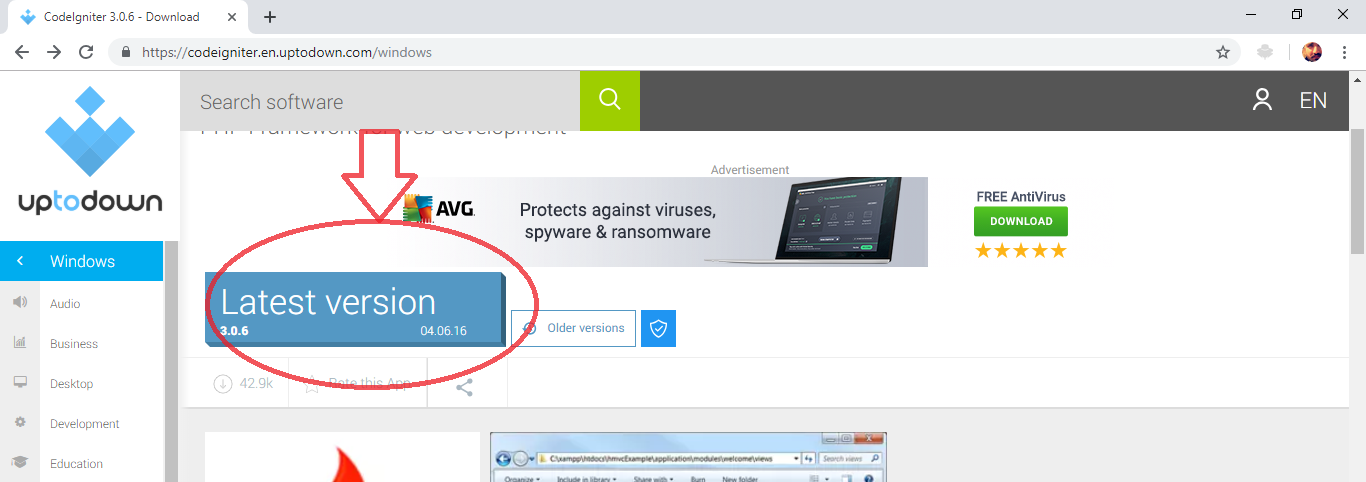
Task: Open the Business category
Action: (74, 344)
